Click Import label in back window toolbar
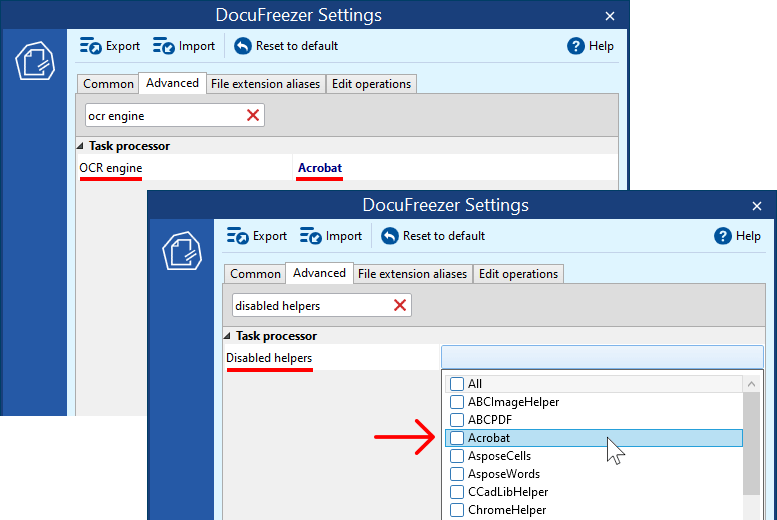Screen dimensions: 777x520 (x=197, y=46)
